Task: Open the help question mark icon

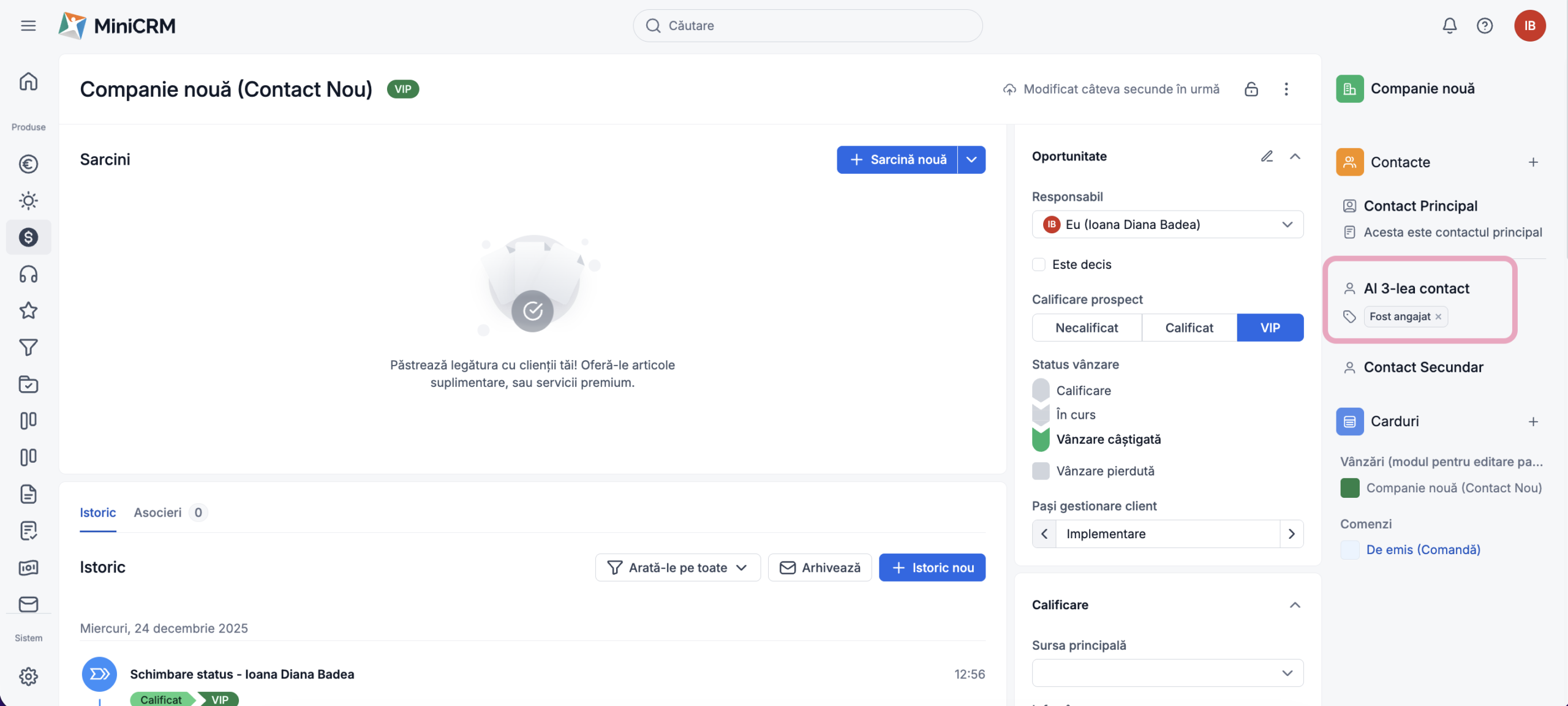Action: pyautogui.click(x=1484, y=26)
